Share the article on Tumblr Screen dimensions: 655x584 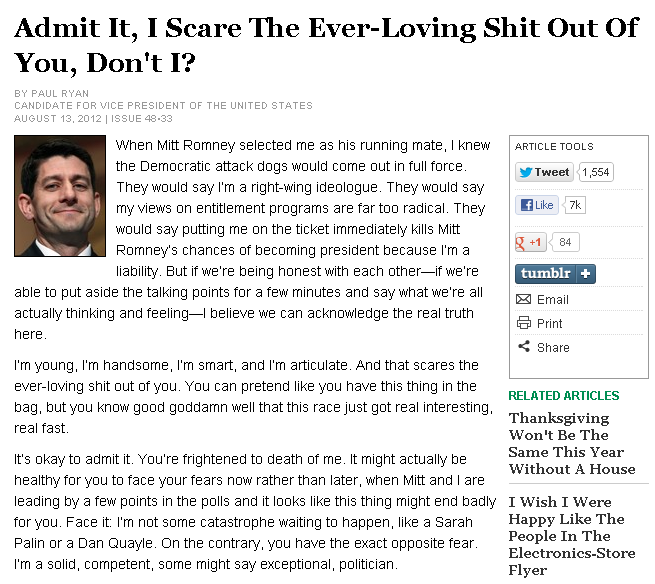[x=547, y=274]
